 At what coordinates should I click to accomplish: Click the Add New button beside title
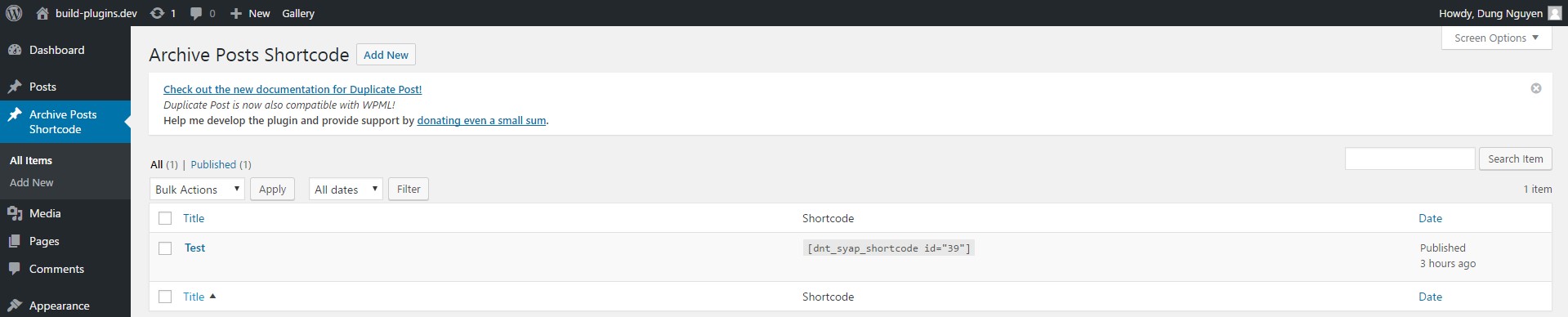[x=386, y=55]
